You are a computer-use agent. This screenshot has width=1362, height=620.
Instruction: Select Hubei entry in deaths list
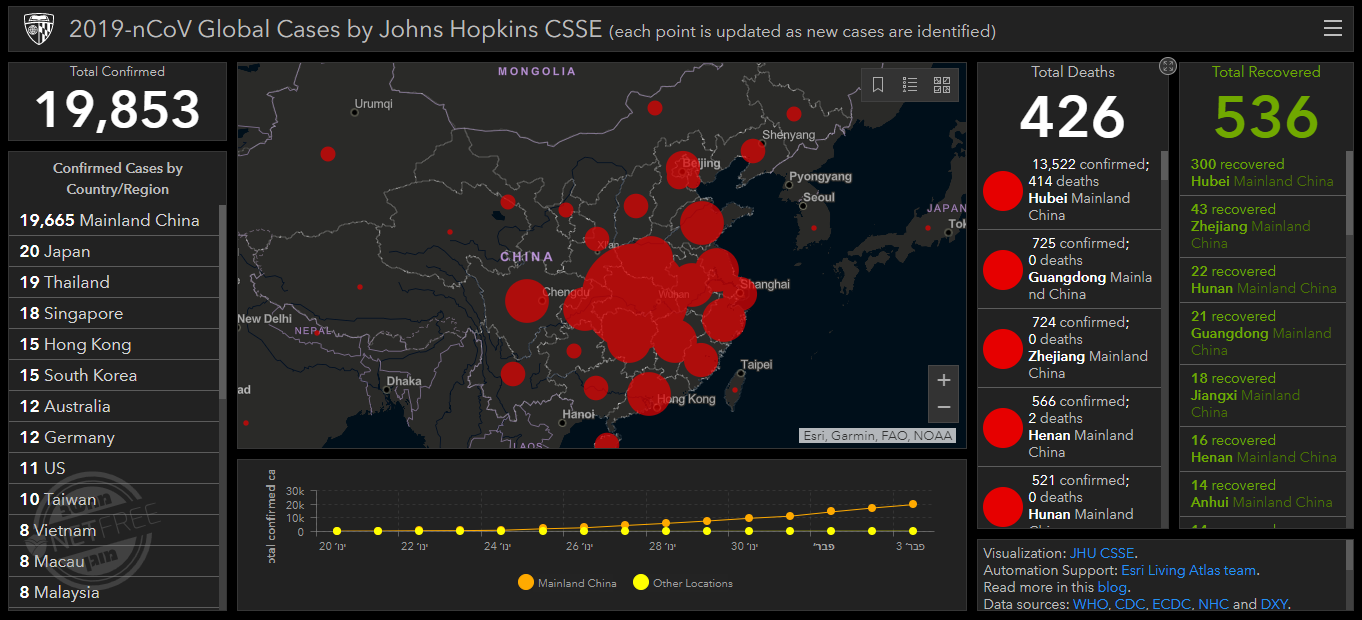click(1068, 190)
